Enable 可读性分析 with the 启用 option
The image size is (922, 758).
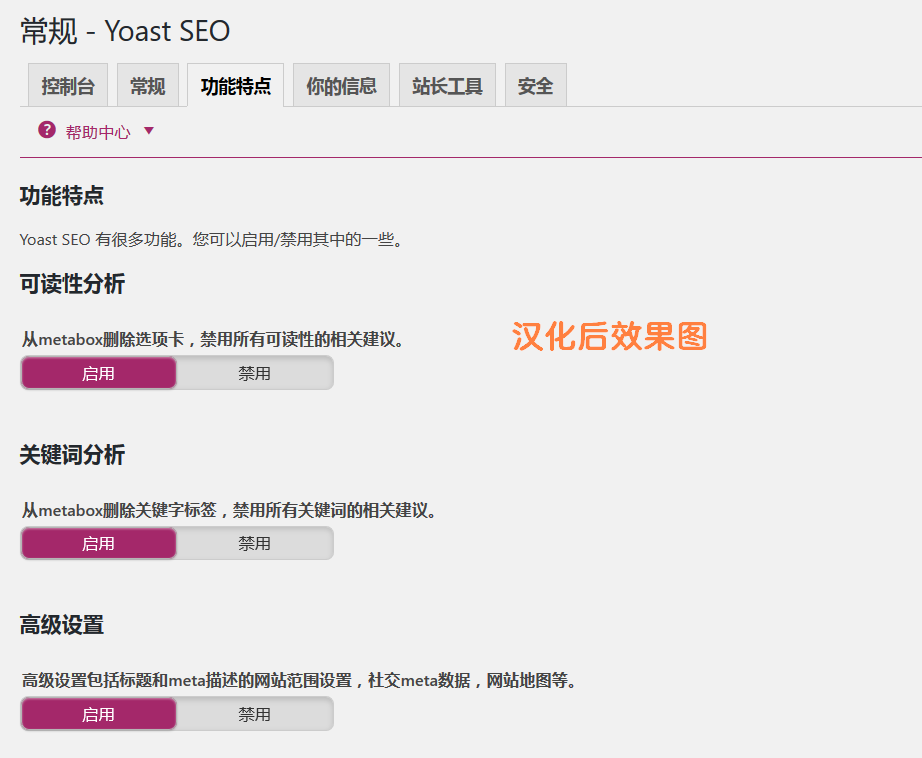[x=99, y=373]
